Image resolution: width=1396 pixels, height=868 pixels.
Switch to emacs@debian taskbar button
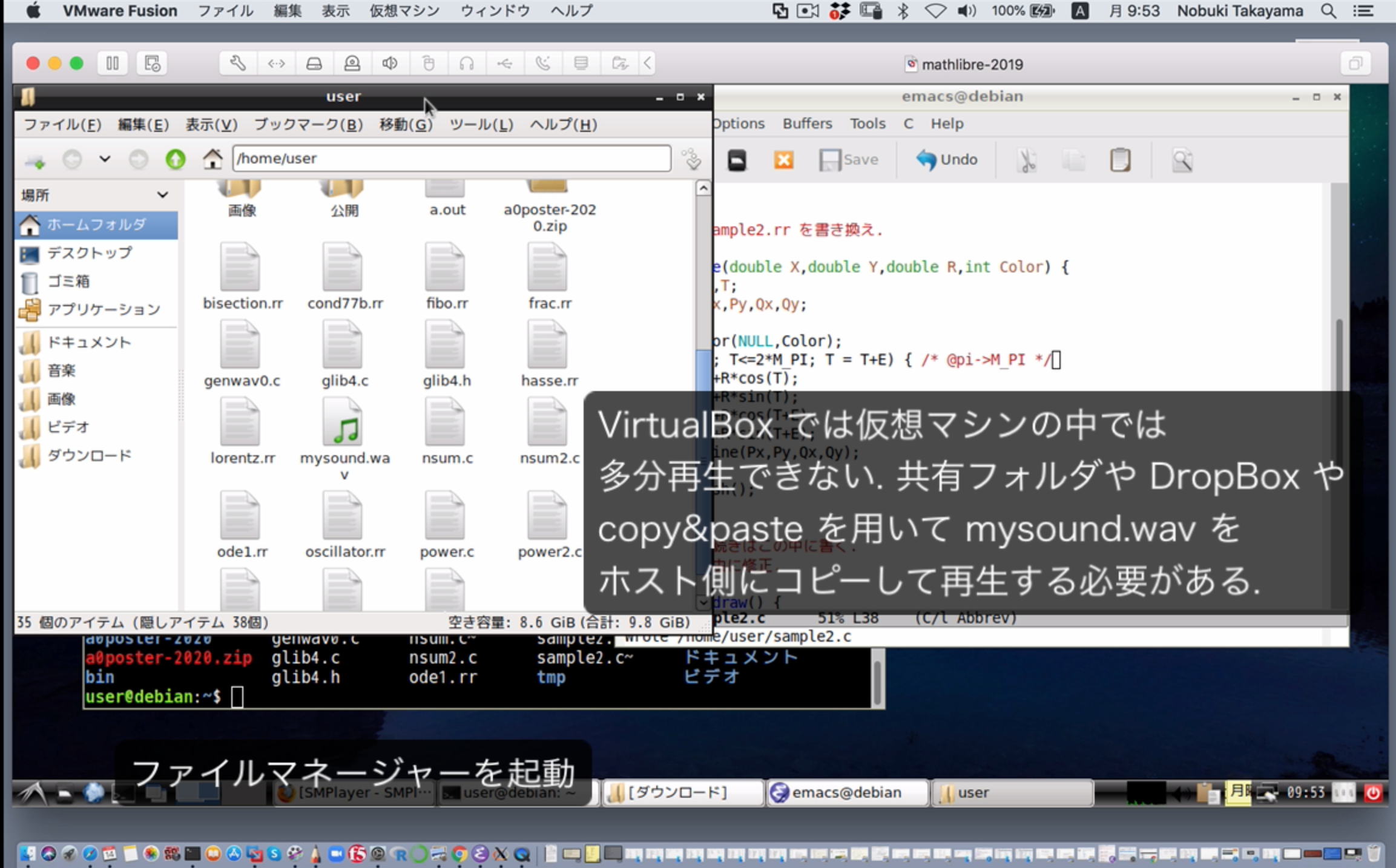tap(847, 793)
